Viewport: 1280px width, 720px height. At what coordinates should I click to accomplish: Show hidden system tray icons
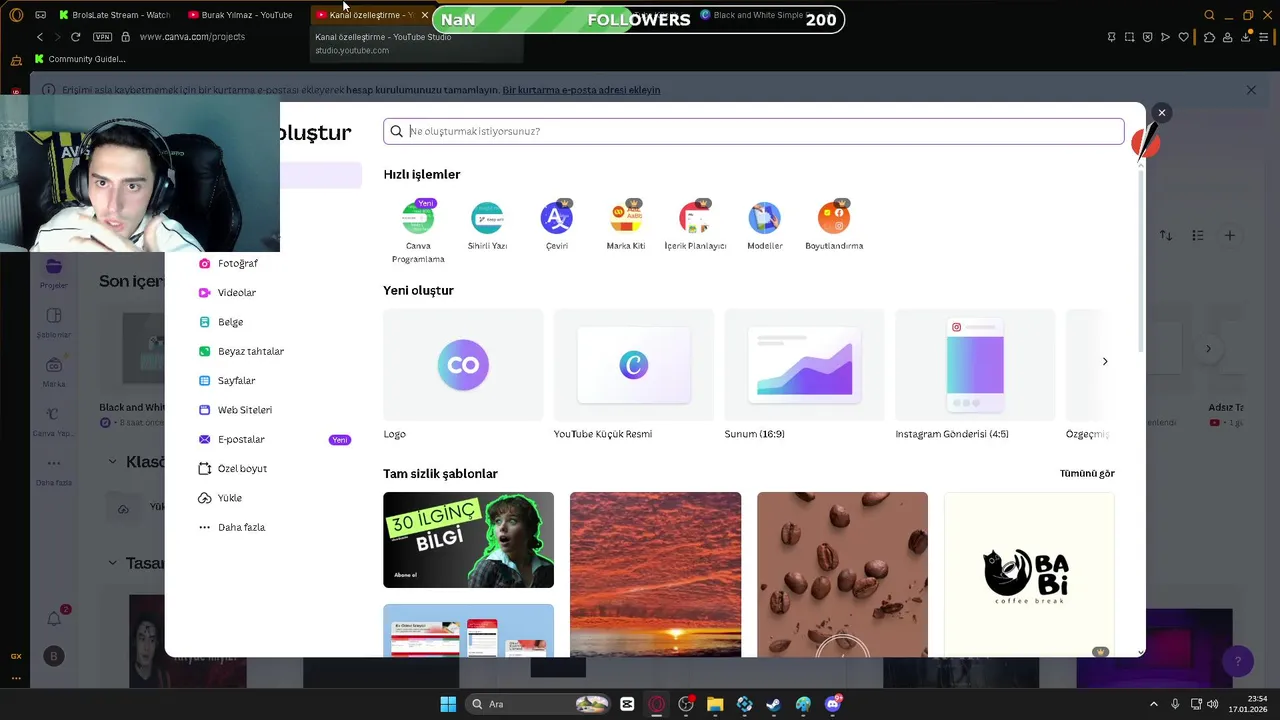coord(1153,704)
